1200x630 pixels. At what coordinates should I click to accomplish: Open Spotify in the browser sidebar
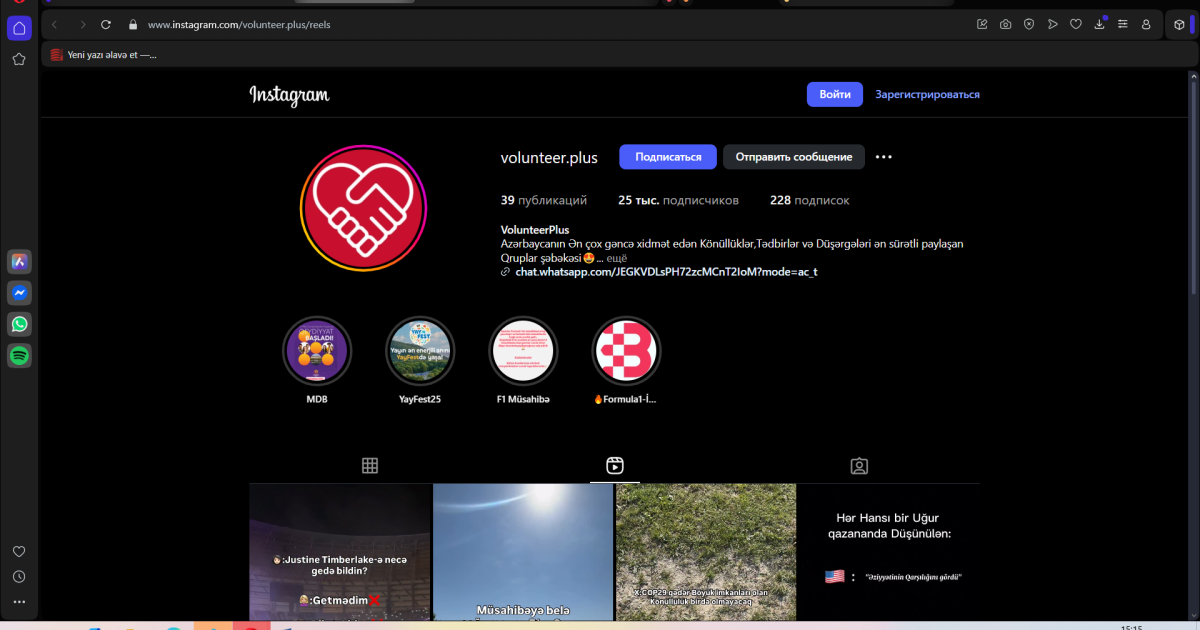(19, 355)
